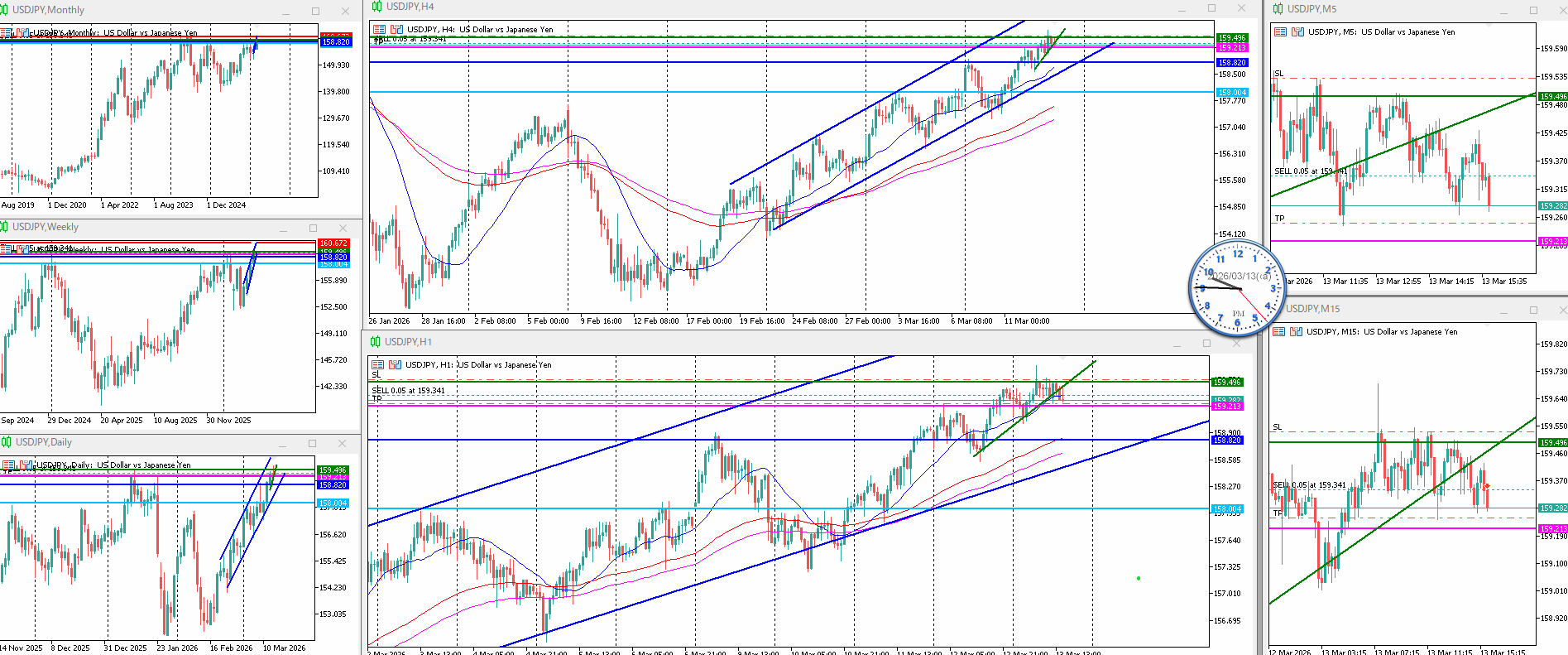The height and width of the screenshot is (655, 1568).
Task: Select the USDJPY,Weekly chart title bar
Action: coord(124,227)
